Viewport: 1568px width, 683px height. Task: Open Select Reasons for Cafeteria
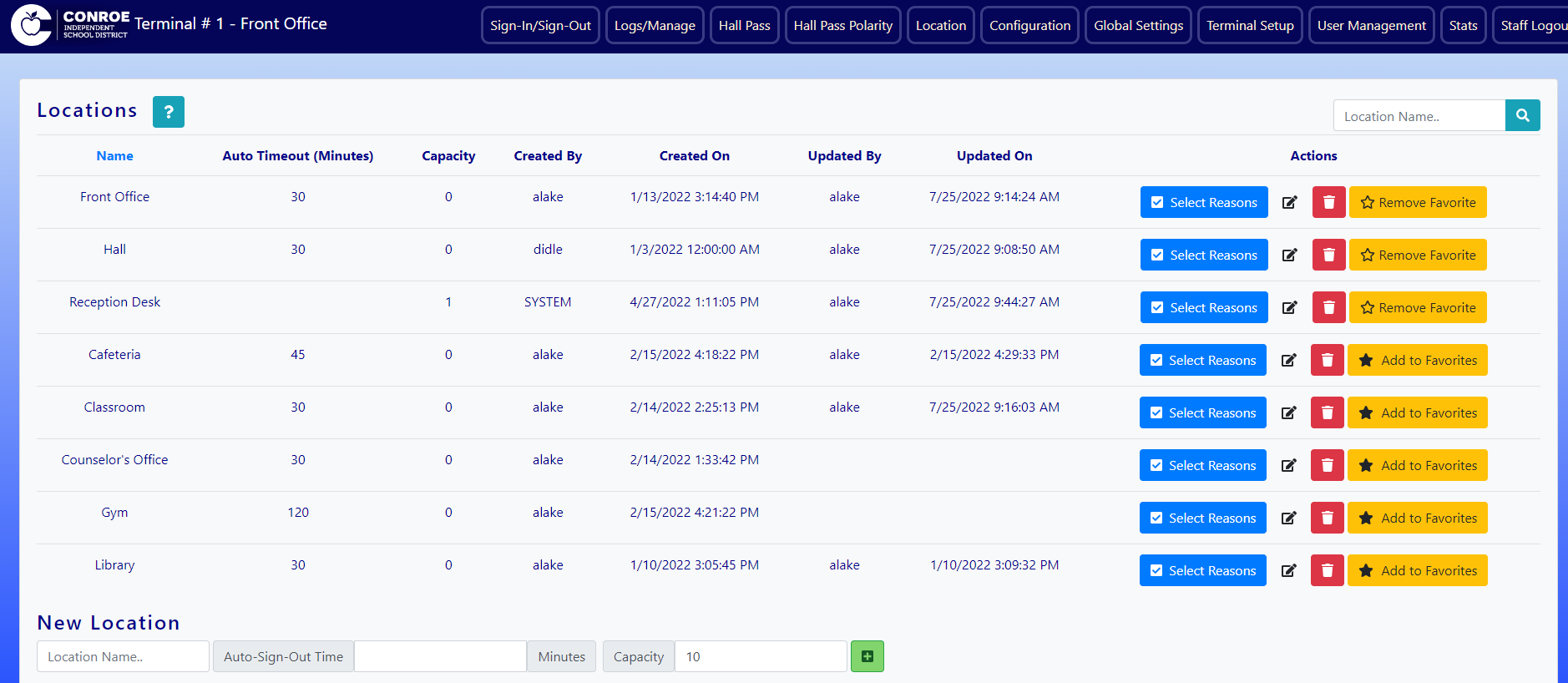pos(1202,361)
